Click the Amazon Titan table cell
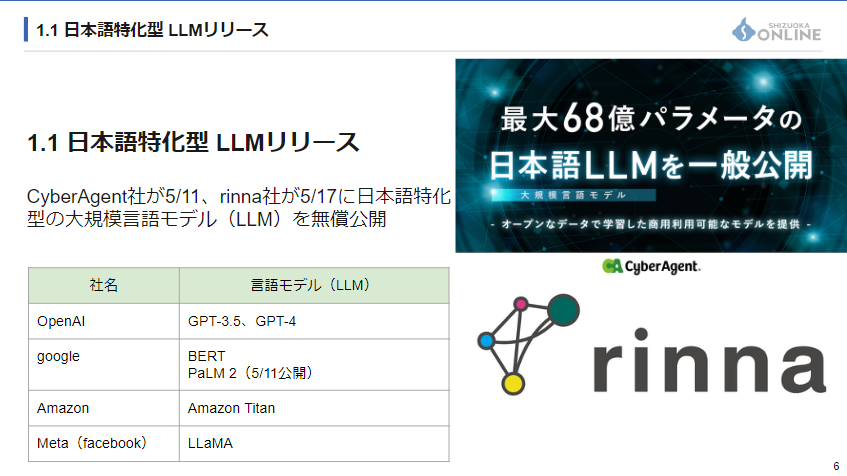The width and height of the screenshot is (847, 476). 312,408
